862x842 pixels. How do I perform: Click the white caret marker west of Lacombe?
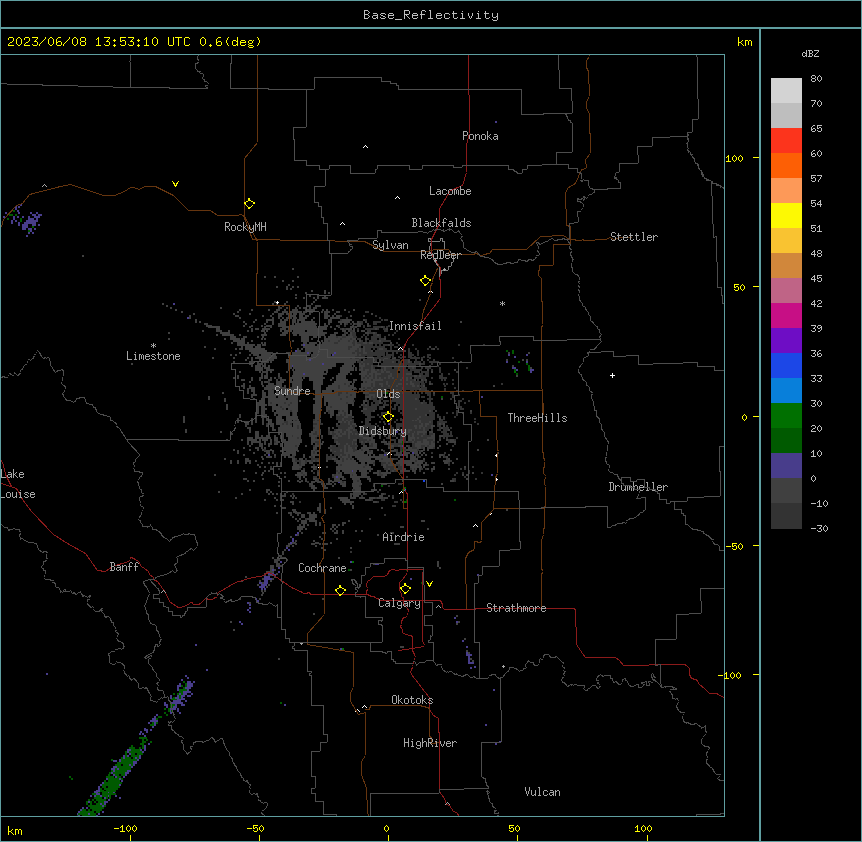click(x=397, y=197)
